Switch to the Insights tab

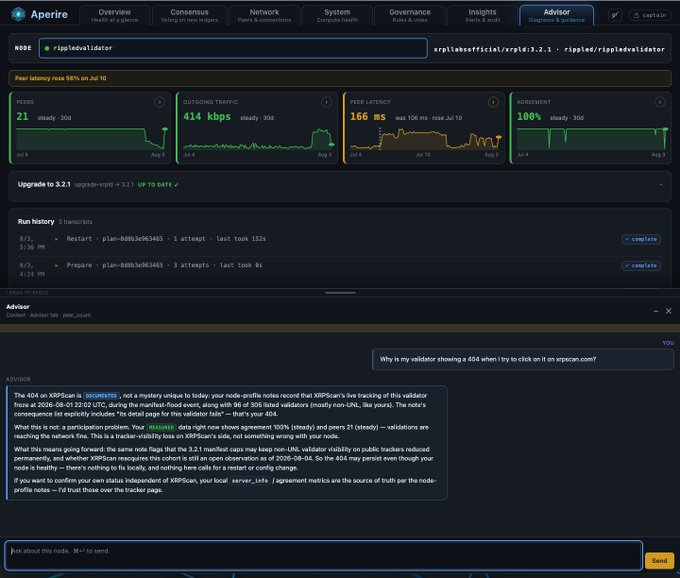[482, 15]
